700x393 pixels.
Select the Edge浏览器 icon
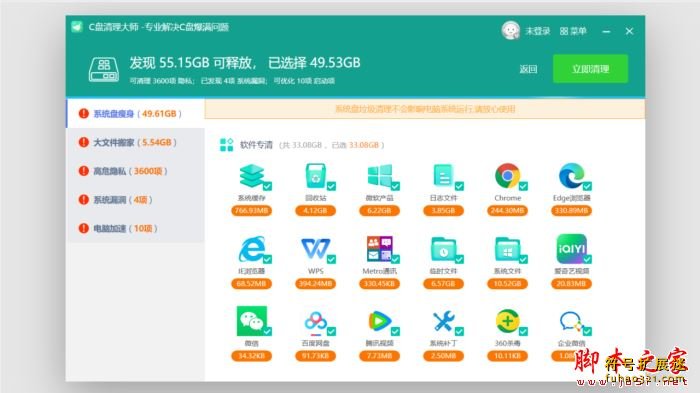click(571, 176)
